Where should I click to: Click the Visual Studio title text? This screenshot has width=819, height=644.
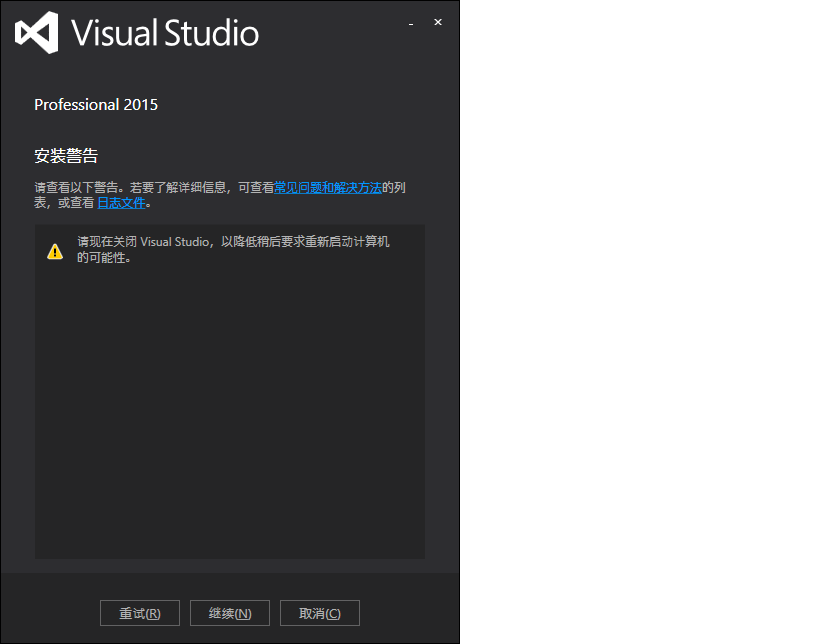tap(165, 33)
